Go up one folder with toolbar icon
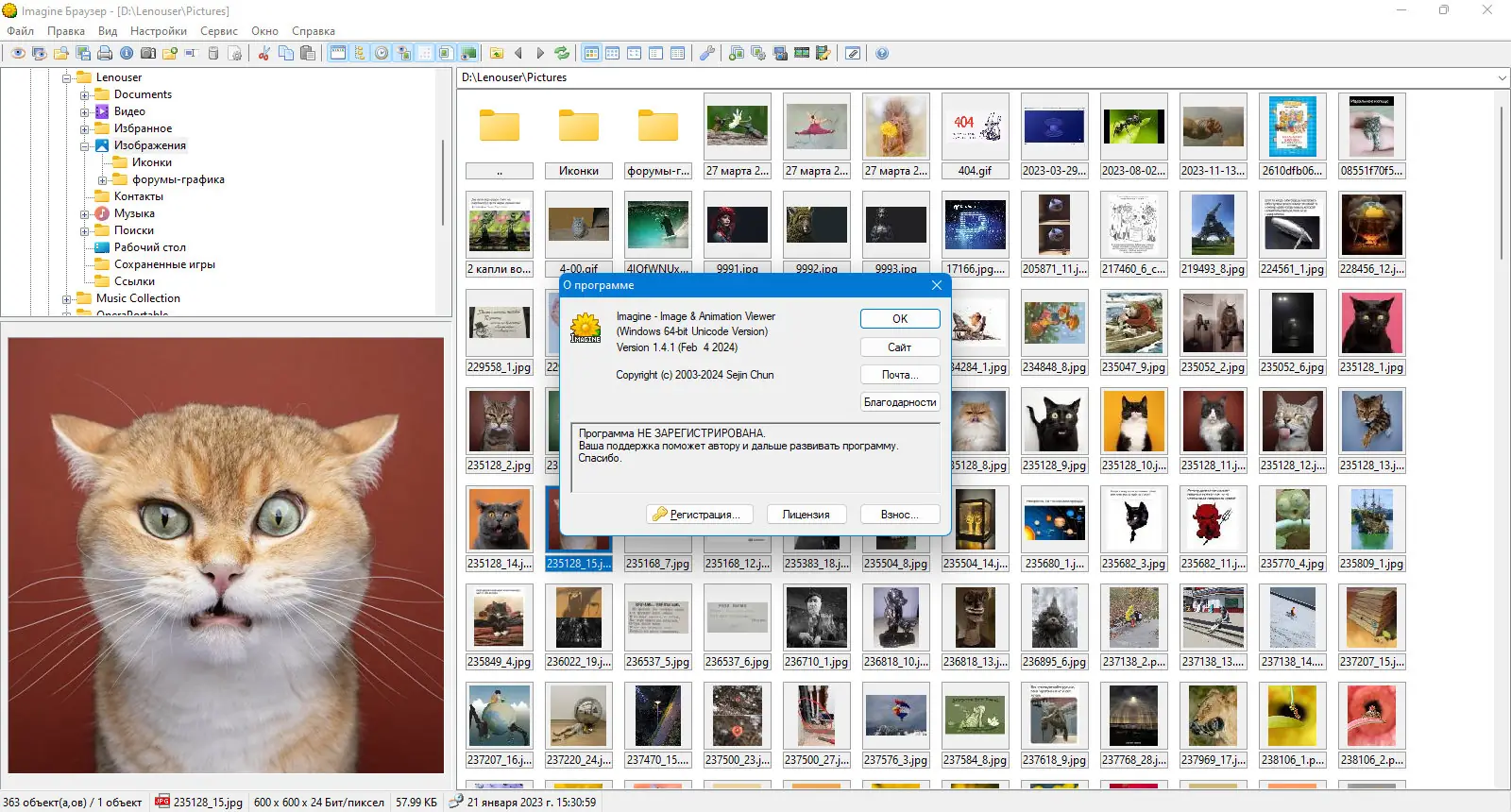 (x=497, y=53)
